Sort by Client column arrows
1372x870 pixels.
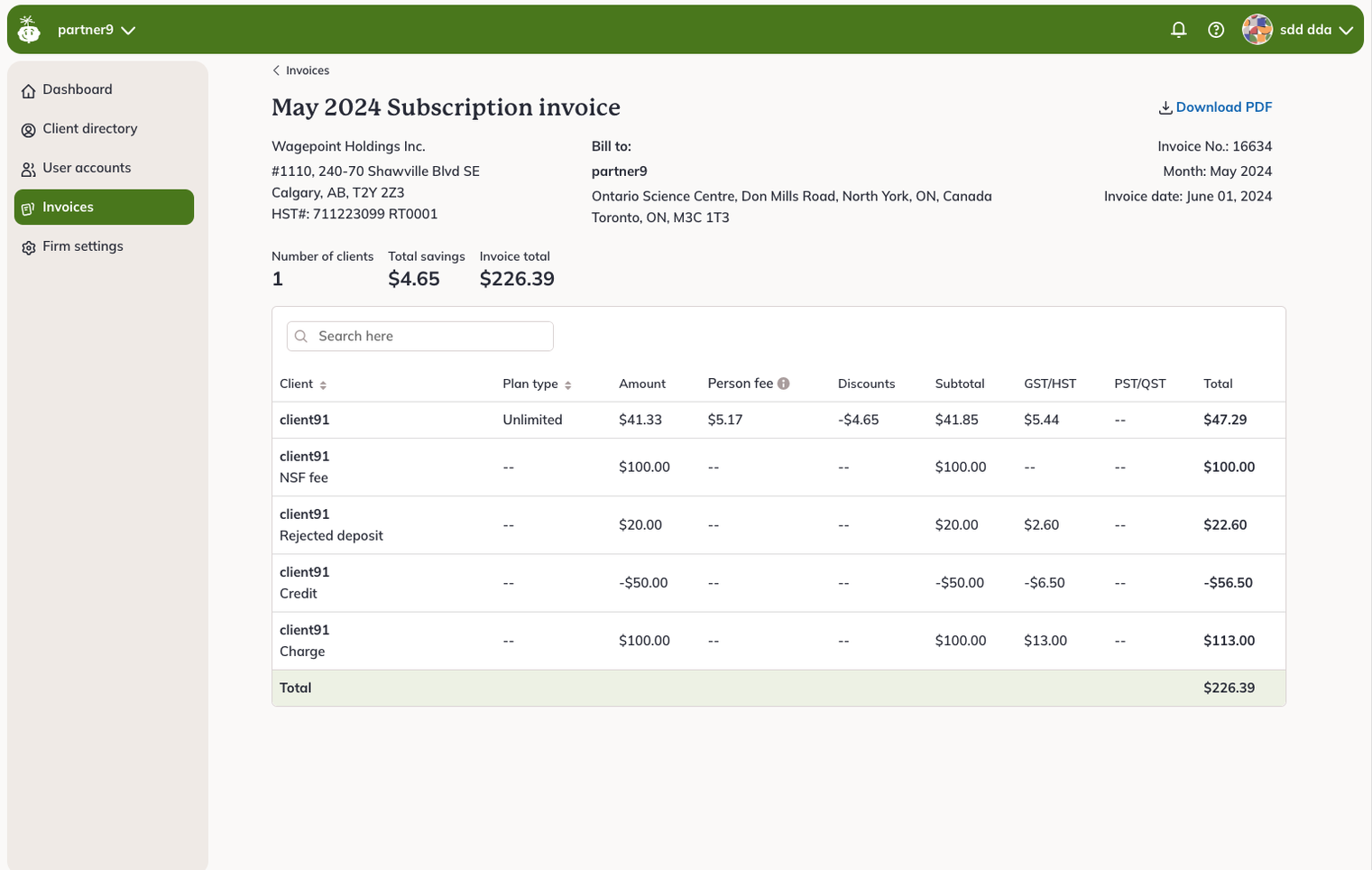click(x=323, y=385)
